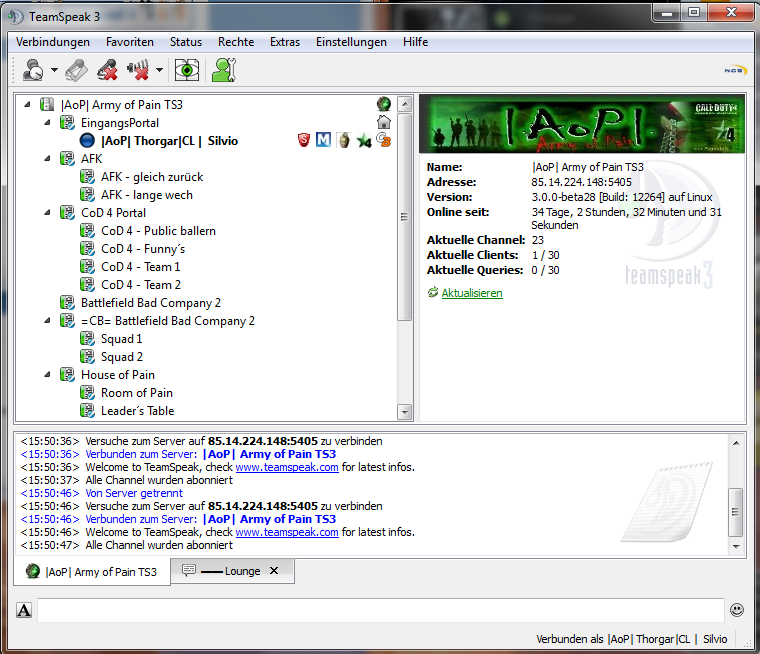Select channel CoD 4 - Team 1
Image resolution: width=760 pixels, height=654 pixels.
pyautogui.click(x=141, y=267)
